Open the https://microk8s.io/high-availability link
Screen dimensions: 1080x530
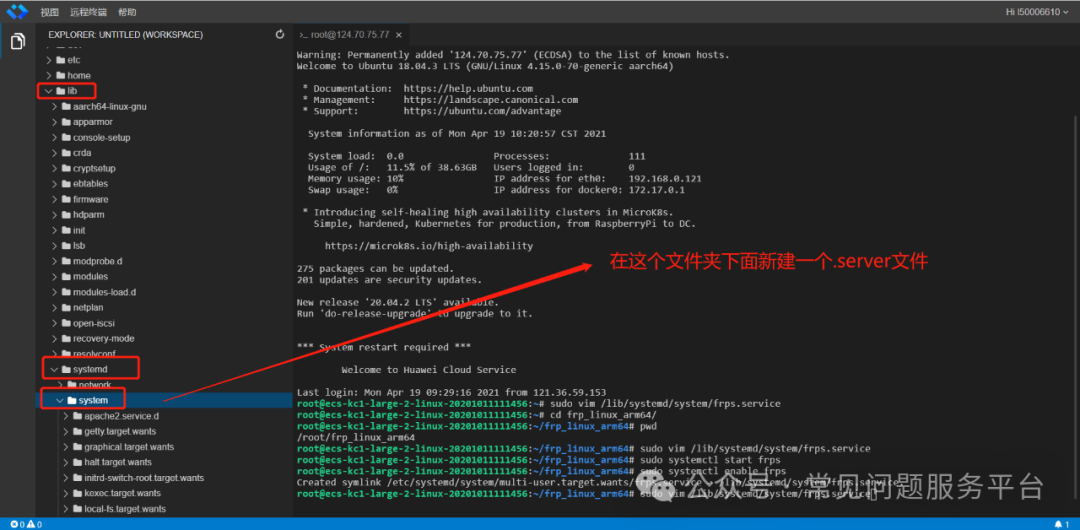pos(429,246)
